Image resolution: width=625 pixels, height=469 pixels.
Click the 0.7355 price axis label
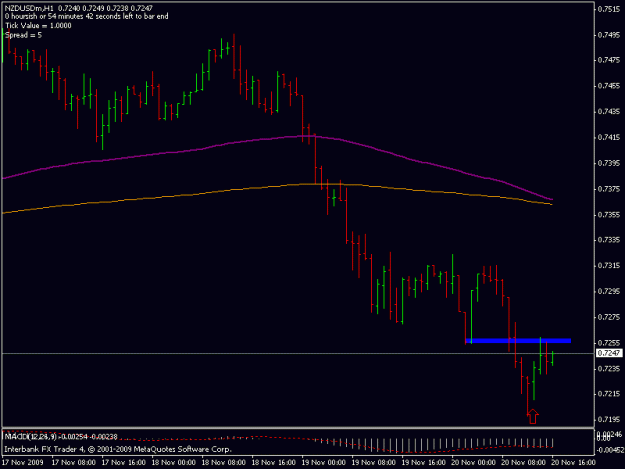(609, 214)
